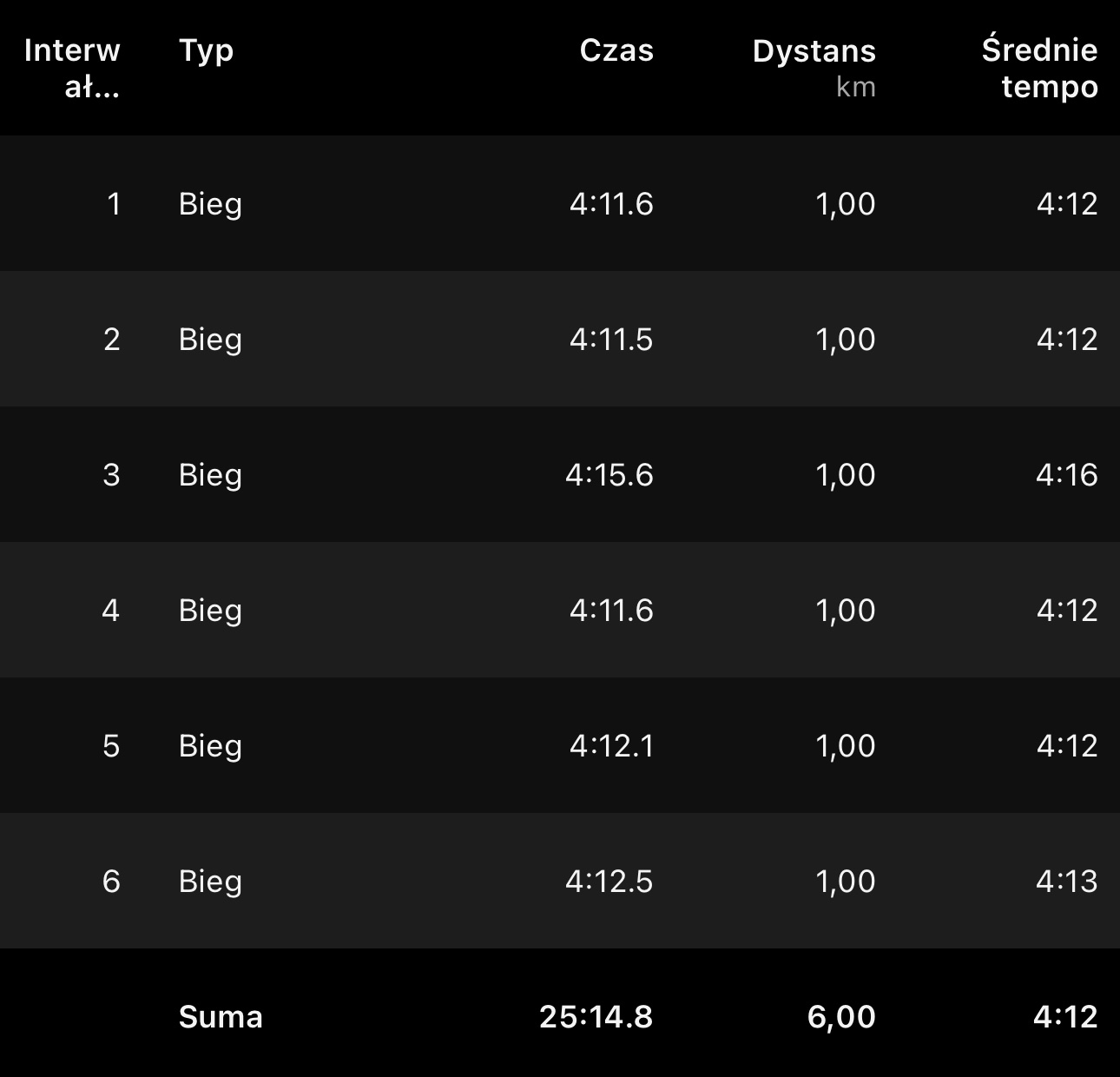Click the total time 25:14.8

click(x=596, y=1017)
